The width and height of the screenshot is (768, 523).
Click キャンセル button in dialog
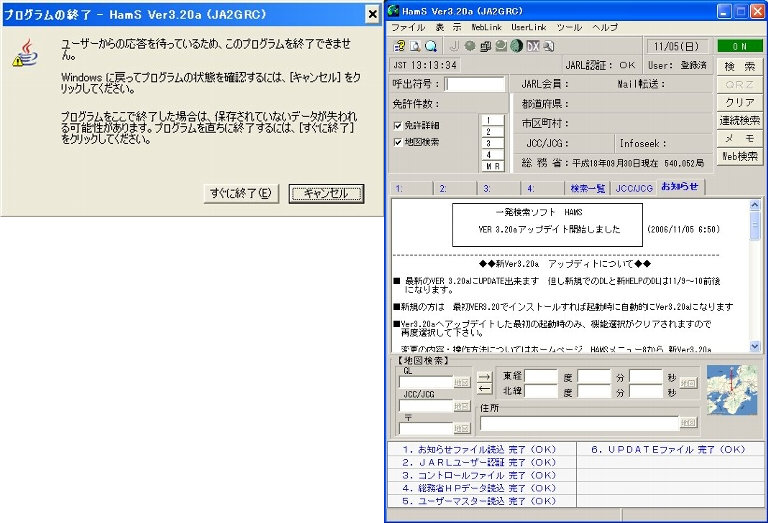click(x=326, y=193)
